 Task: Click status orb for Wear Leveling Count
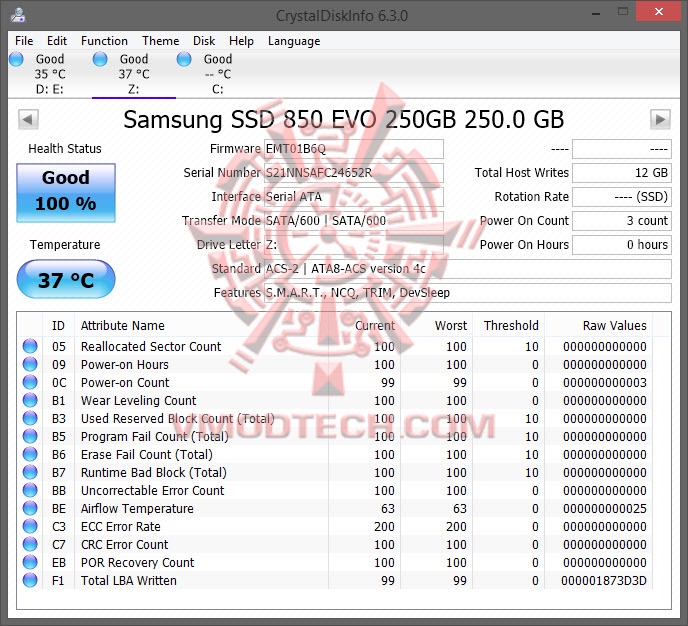tap(30, 400)
